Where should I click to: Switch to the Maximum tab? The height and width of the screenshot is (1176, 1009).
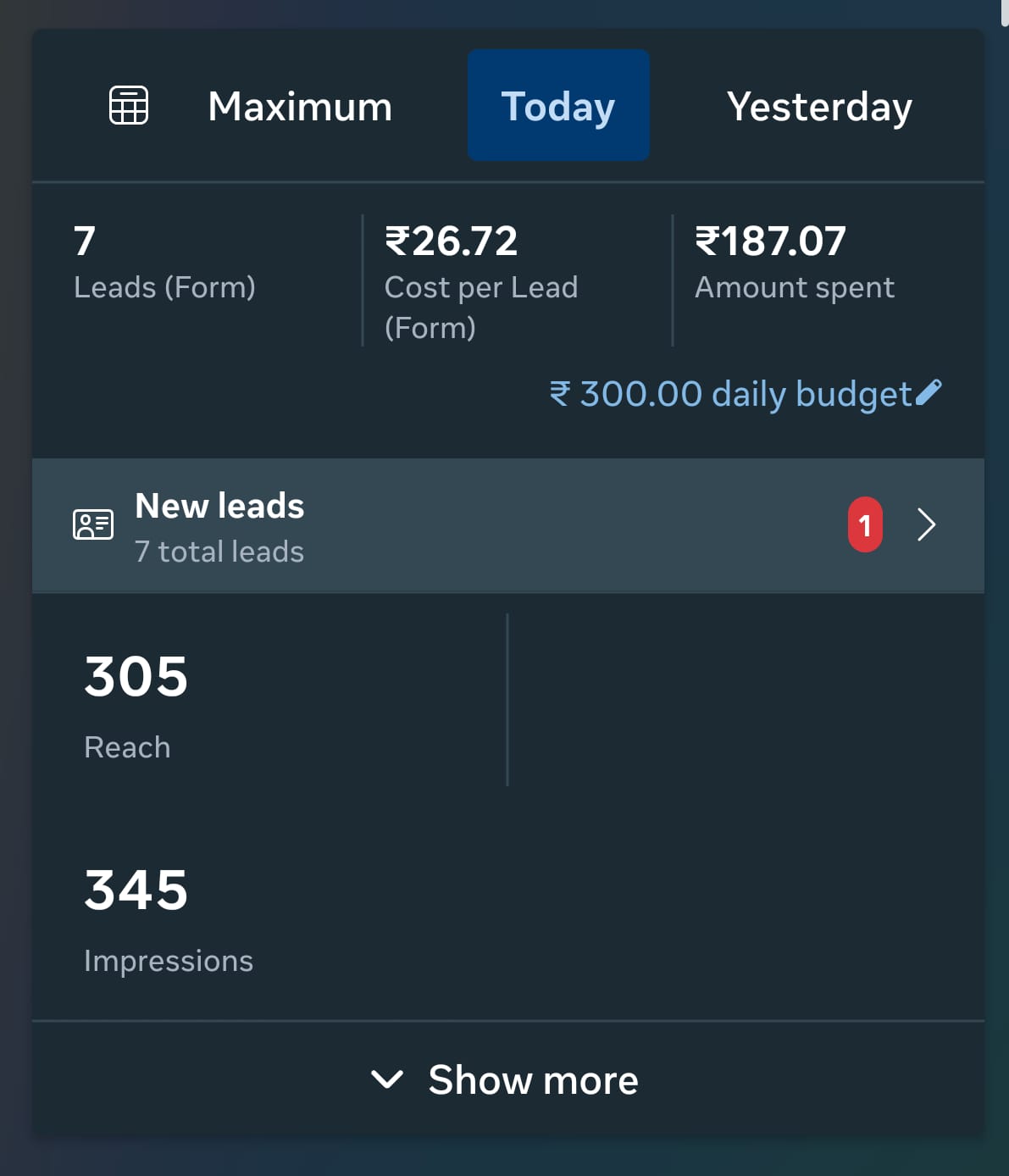coord(300,107)
